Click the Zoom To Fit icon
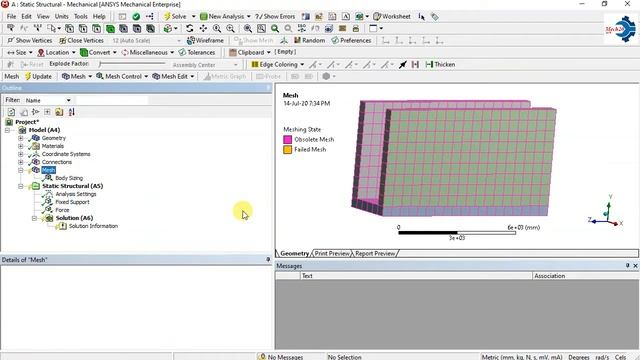Image resolution: width=640 pixels, height=360 pixels. (x=248, y=28)
